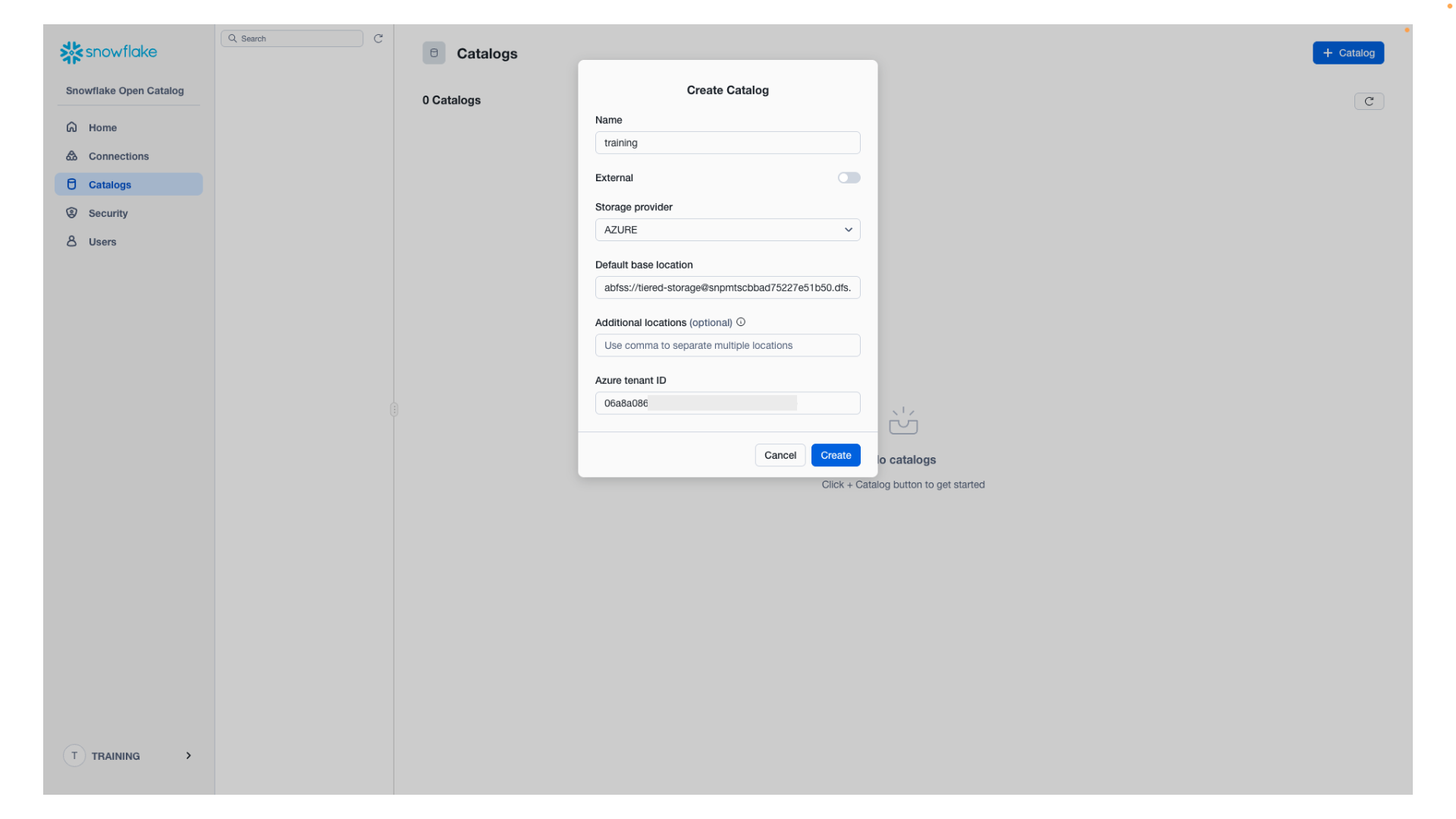Click the Catalogs database icon in sidebar
Screen dimensions: 1456x819
(71, 184)
